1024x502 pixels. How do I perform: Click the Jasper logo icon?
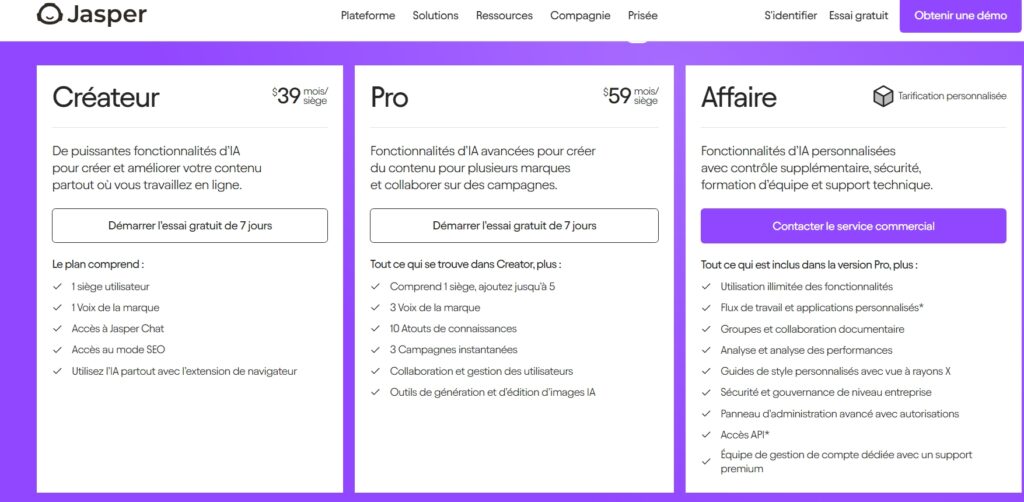pos(50,14)
